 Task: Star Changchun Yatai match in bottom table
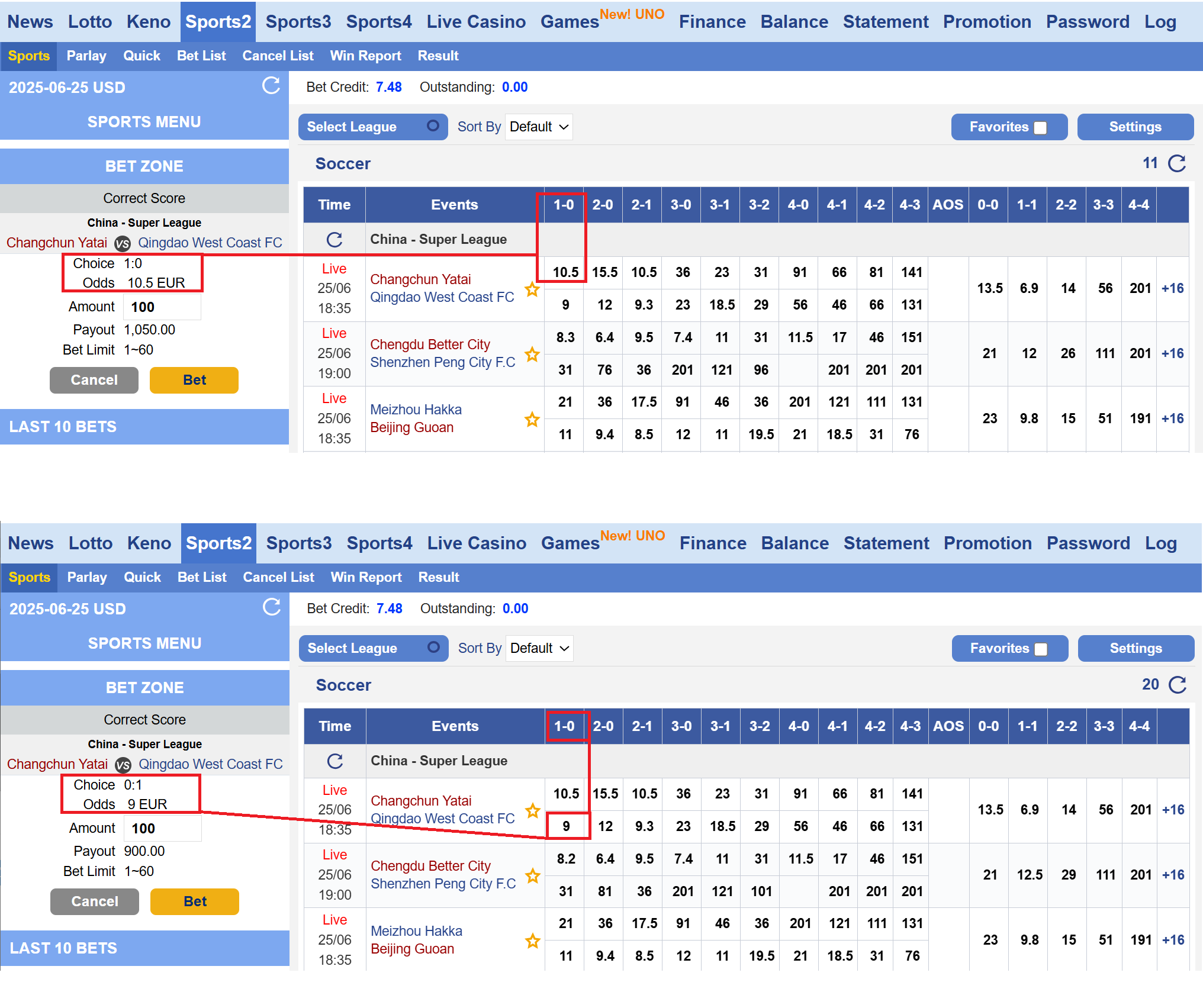[533, 810]
